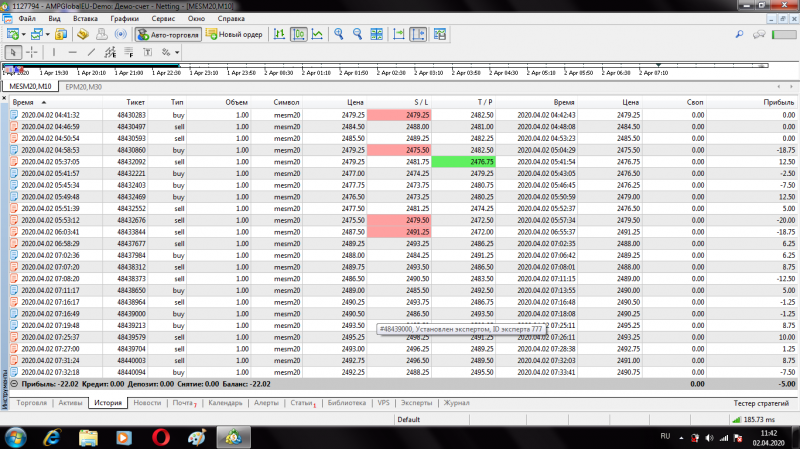Open the Эксперты tab
Image resolution: width=800 pixels, height=449 pixels.
tap(416, 403)
